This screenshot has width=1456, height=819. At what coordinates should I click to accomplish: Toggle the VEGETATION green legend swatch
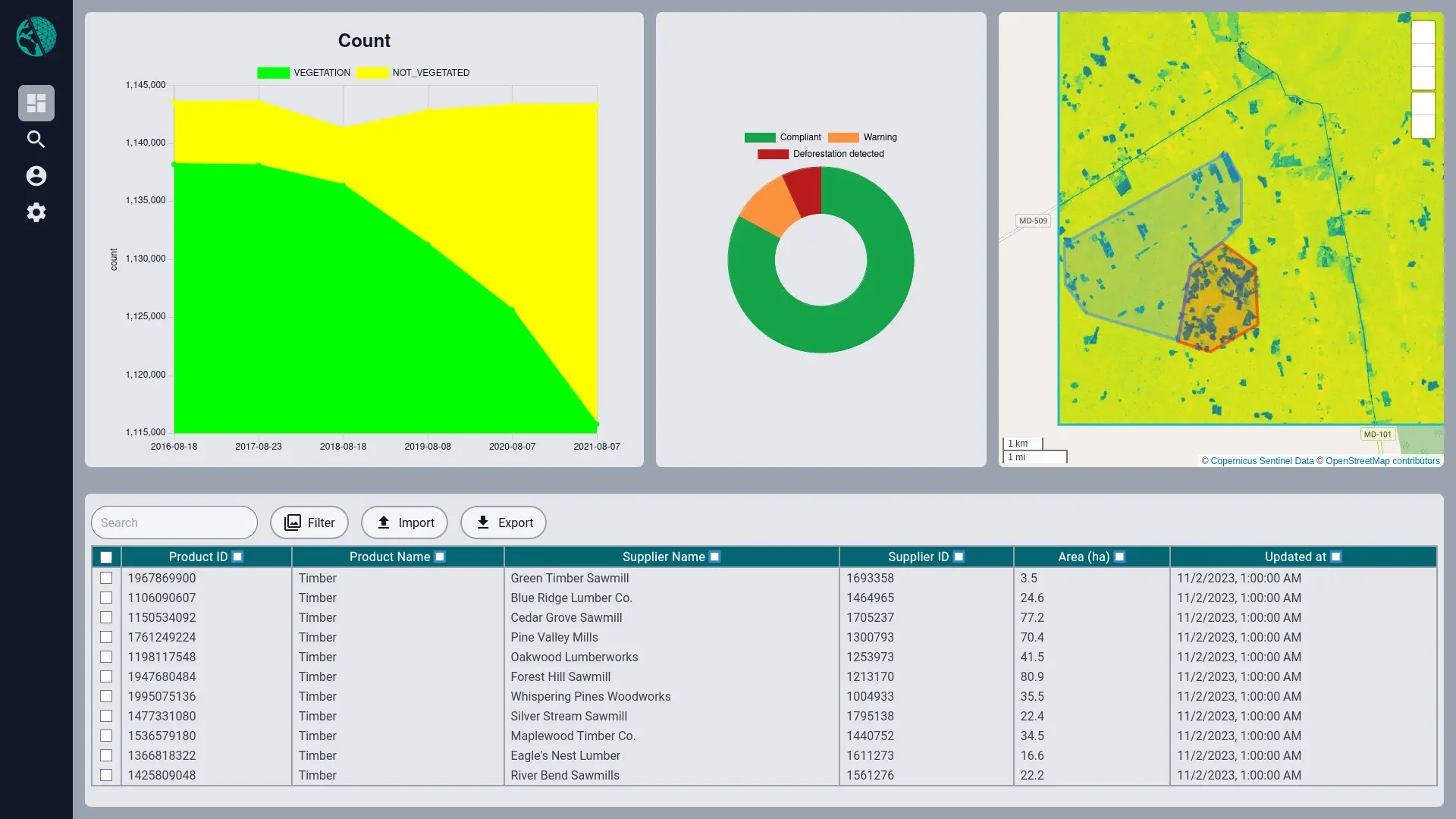click(x=273, y=73)
